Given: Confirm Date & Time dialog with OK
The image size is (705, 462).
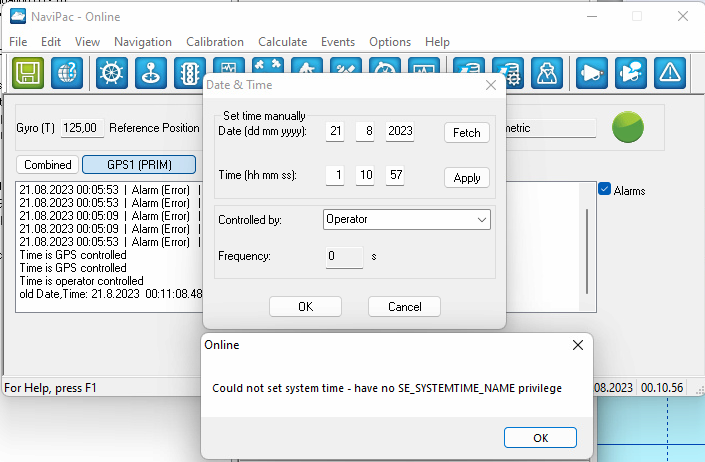Looking at the screenshot, I should click(305, 307).
